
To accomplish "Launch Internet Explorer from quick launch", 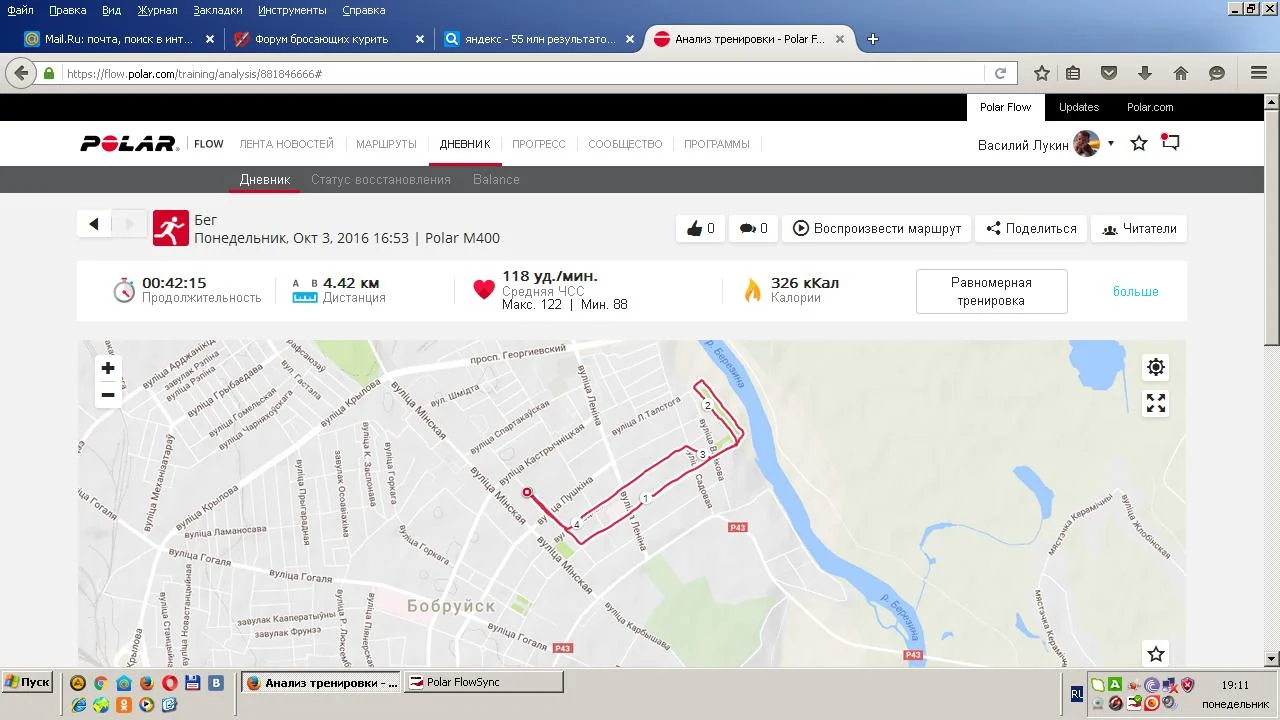I will [x=78, y=705].
